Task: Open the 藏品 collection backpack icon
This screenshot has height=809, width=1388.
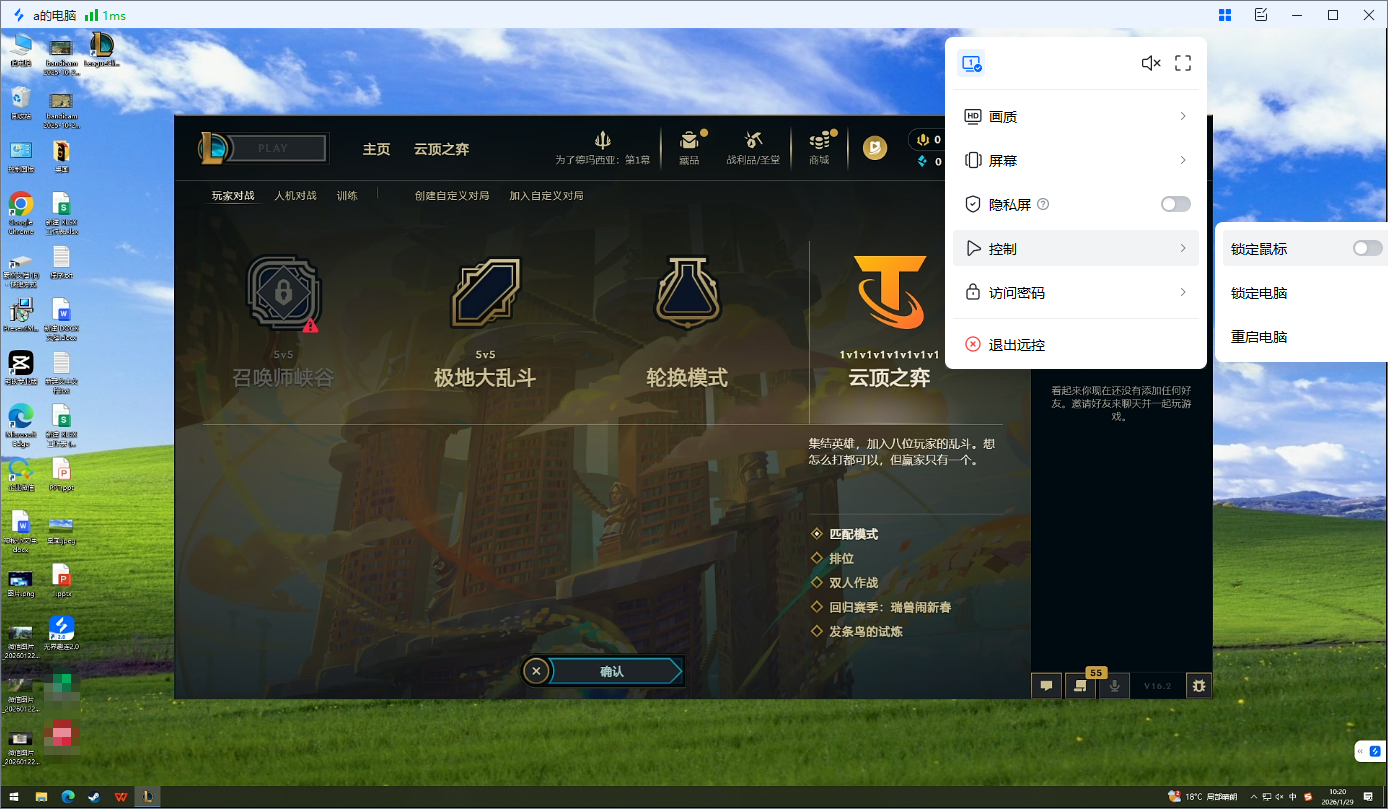Action: pyautogui.click(x=688, y=142)
